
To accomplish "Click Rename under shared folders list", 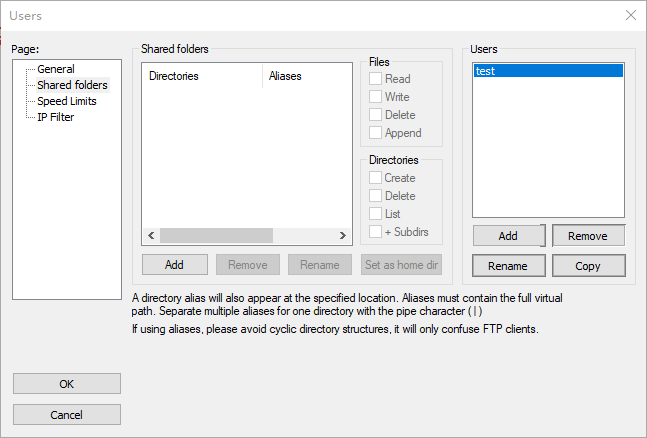I will pos(320,265).
